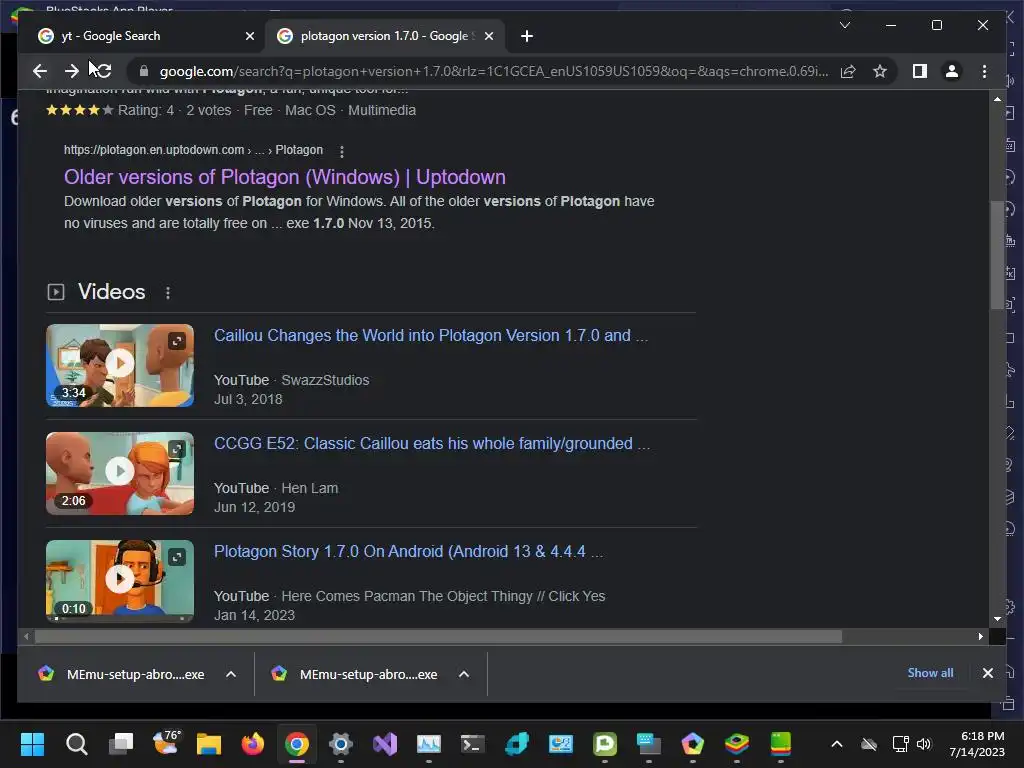
Task: Share this page using the share icon
Action: coord(848,71)
